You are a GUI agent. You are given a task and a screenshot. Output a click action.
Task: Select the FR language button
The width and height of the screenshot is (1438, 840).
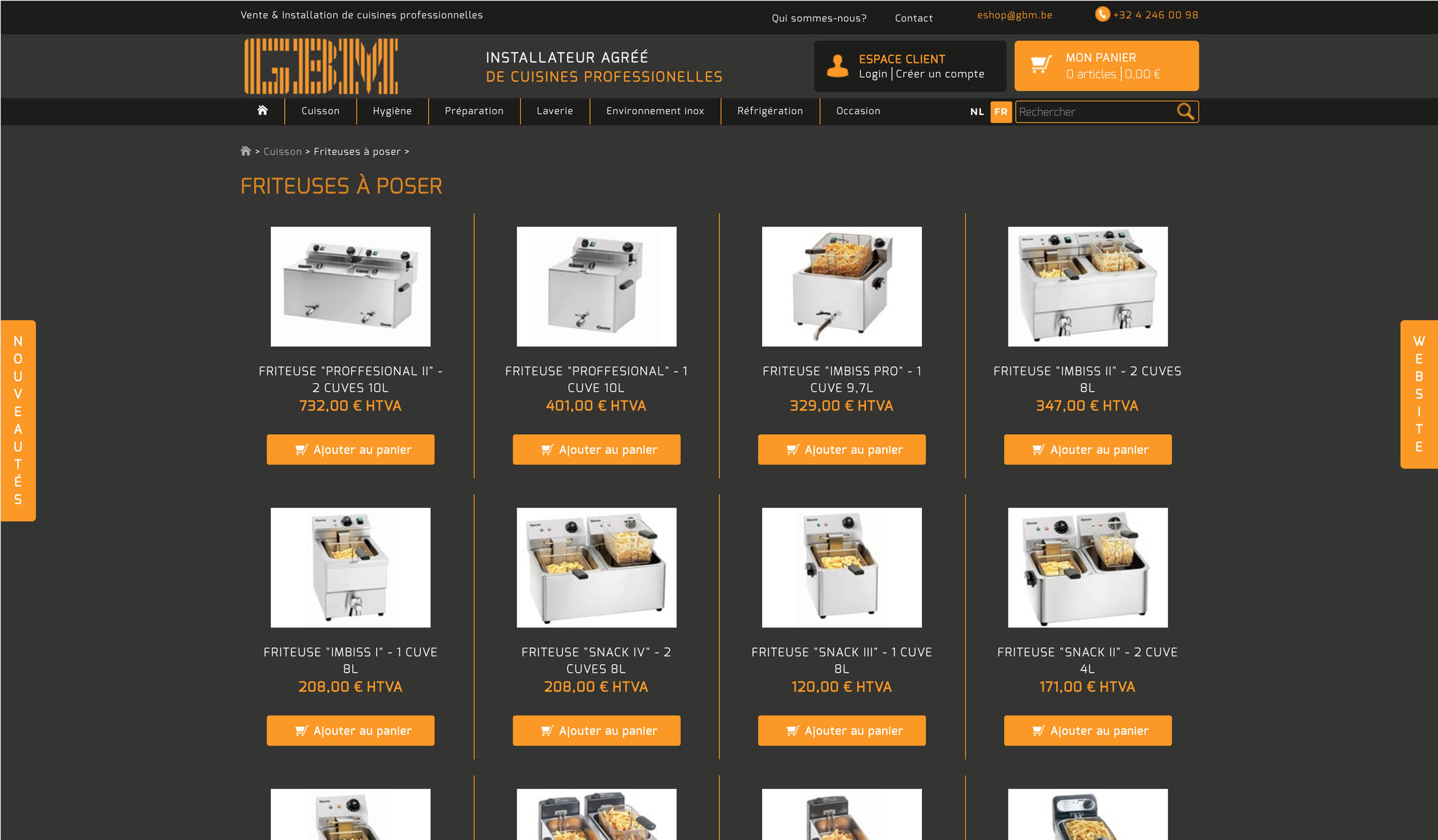[x=1001, y=112]
